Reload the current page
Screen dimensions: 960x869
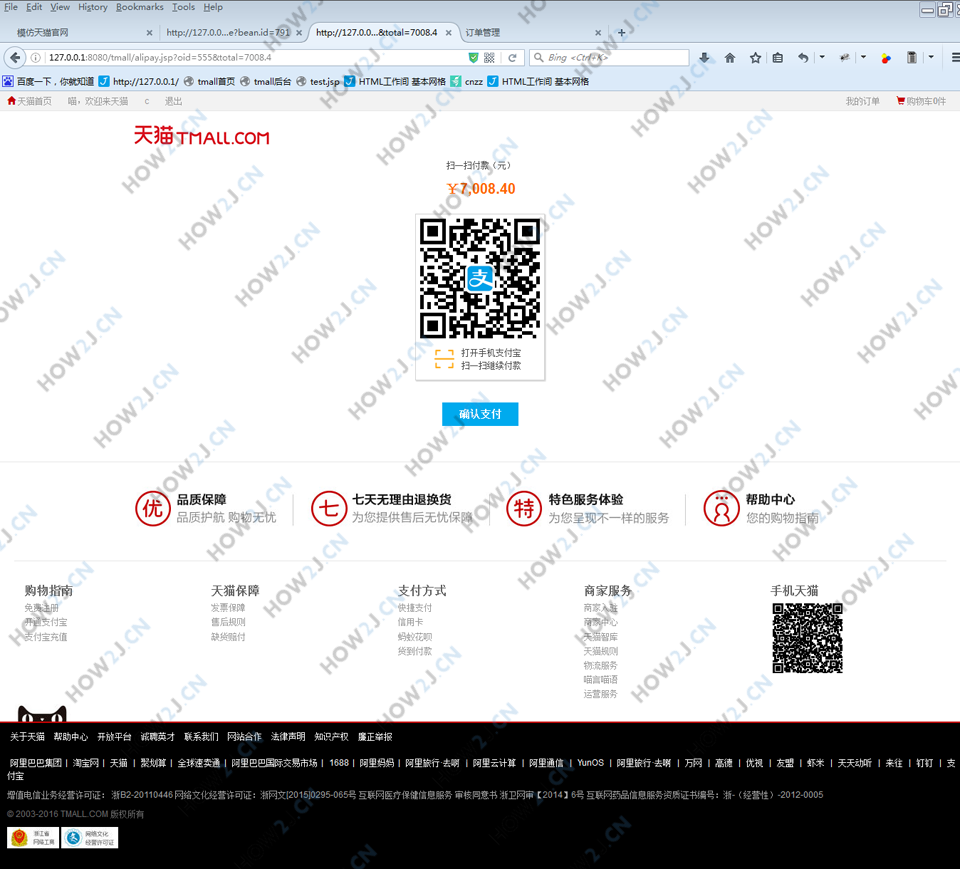point(512,58)
